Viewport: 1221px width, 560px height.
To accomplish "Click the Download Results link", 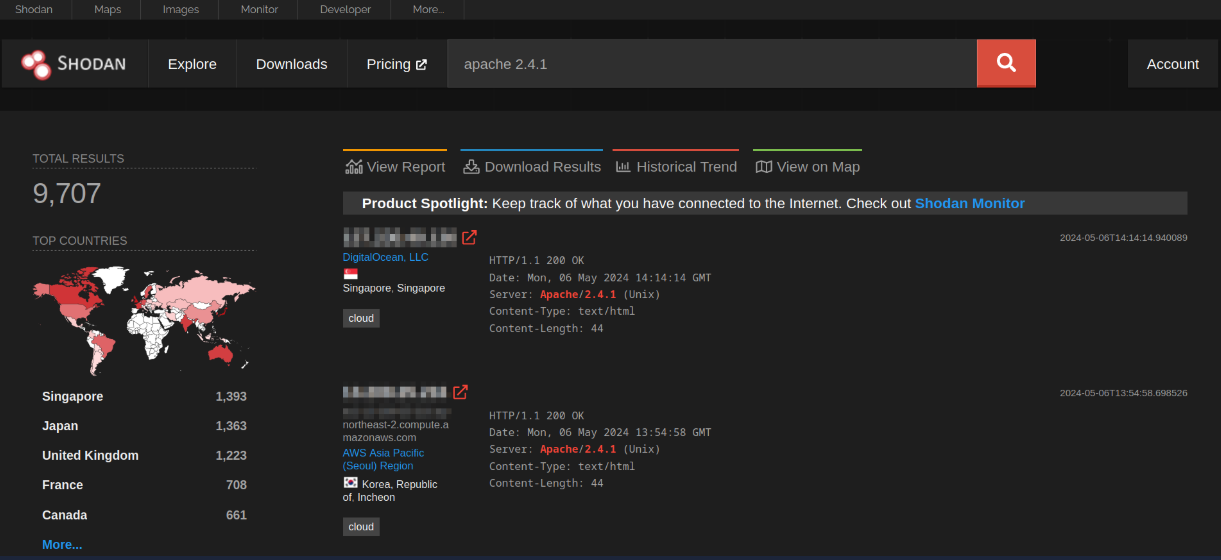I will point(531,167).
